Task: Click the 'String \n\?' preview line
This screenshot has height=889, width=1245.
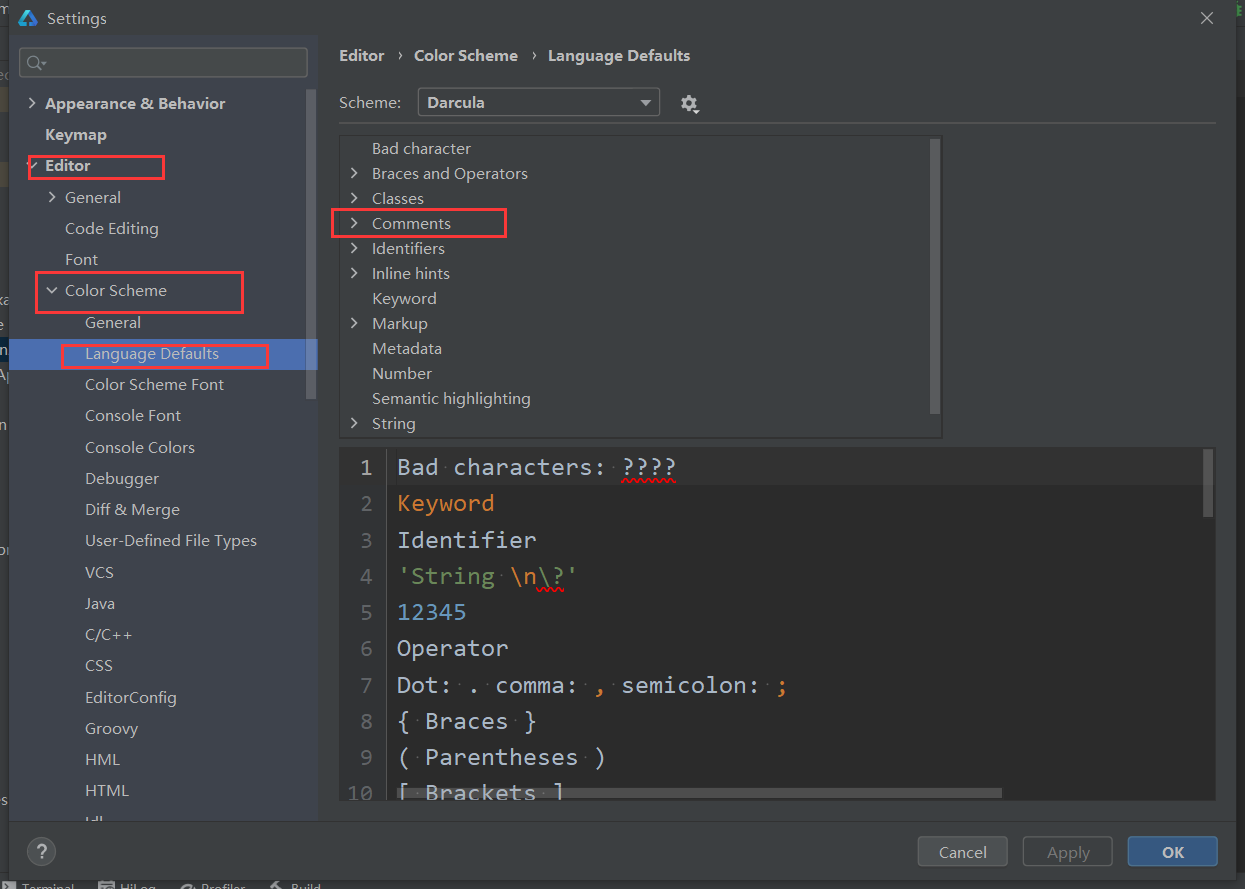Action: point(487,576)
